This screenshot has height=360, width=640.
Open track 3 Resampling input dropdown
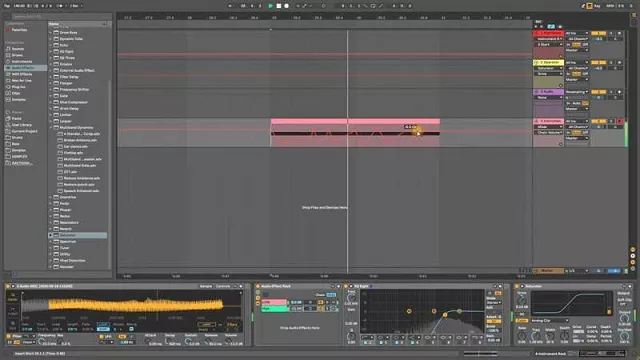click(x=577, y=92)
